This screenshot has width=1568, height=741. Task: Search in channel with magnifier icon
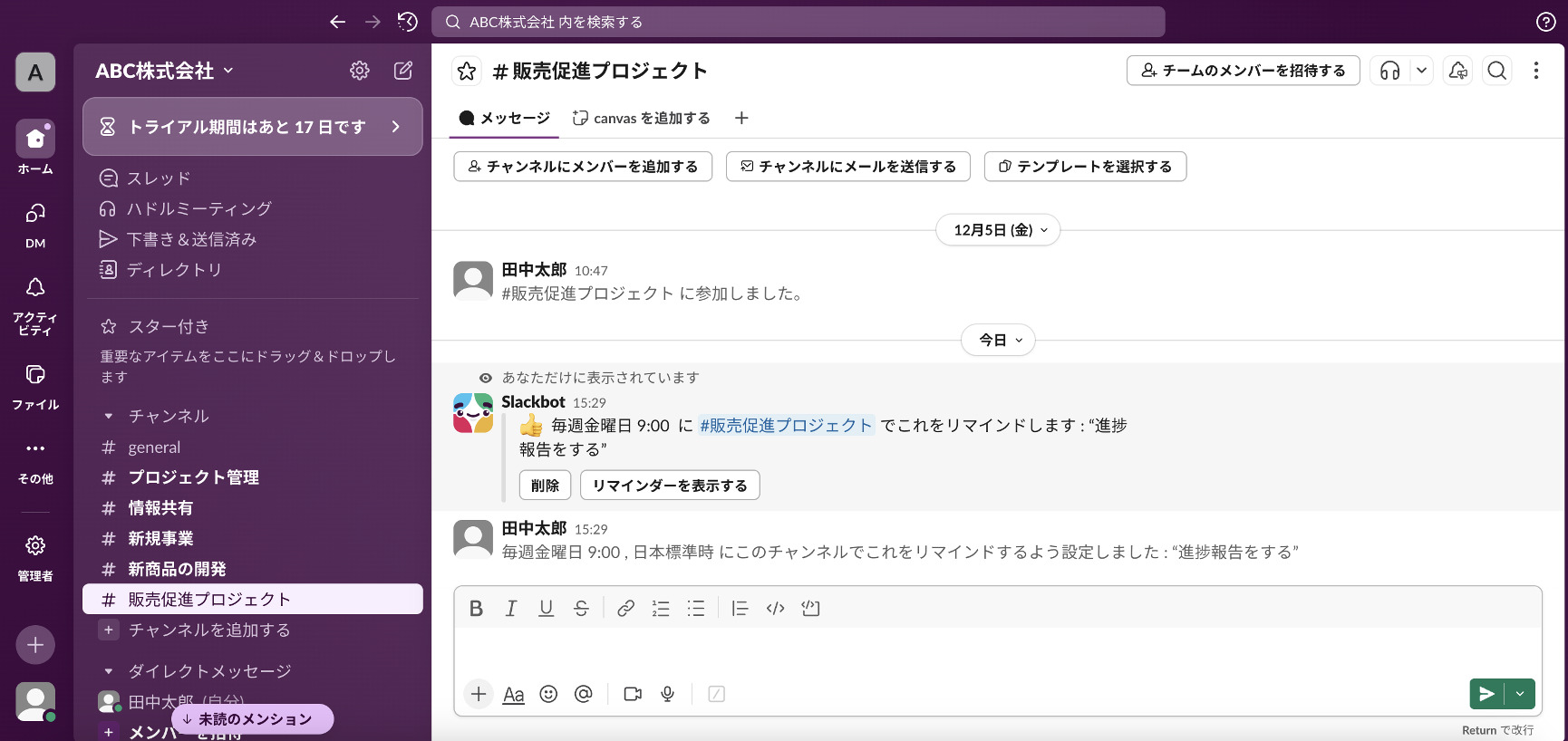click(1497, 71)
